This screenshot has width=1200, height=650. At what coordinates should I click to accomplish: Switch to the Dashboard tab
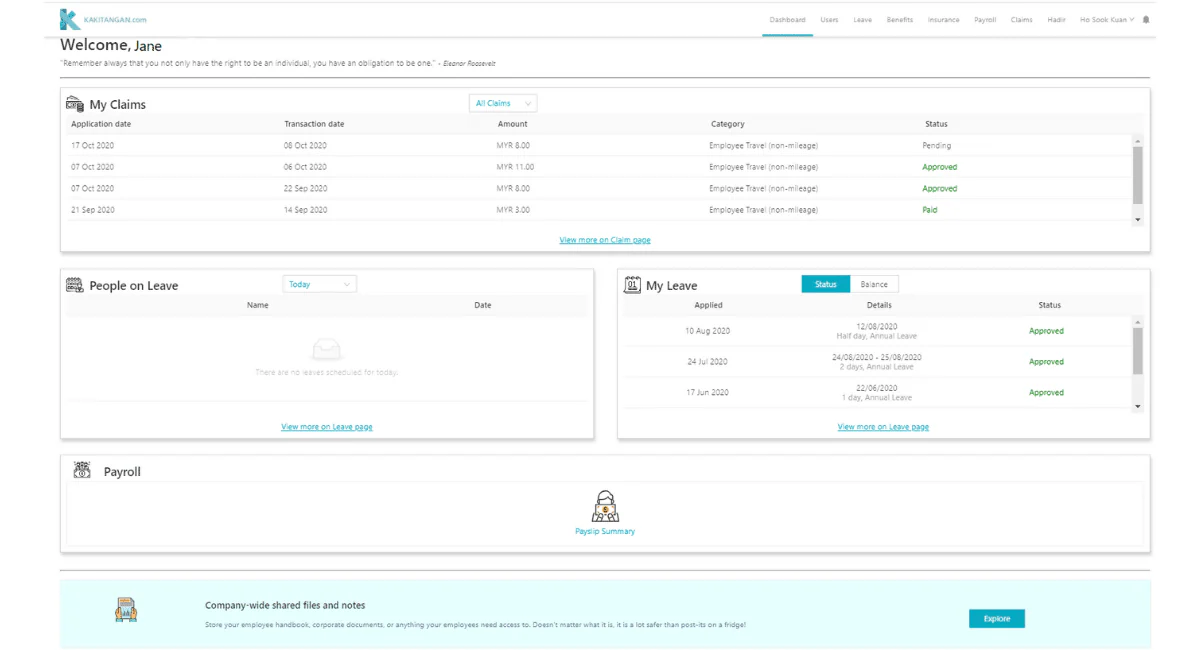click(787, 19)
